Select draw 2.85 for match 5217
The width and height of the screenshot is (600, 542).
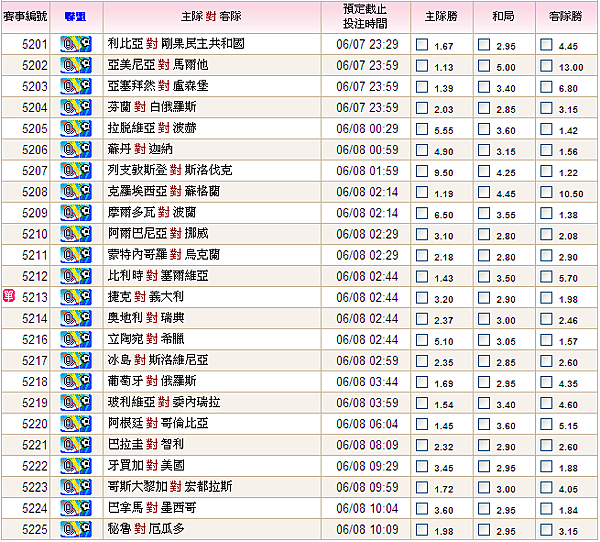pos(484,361)
